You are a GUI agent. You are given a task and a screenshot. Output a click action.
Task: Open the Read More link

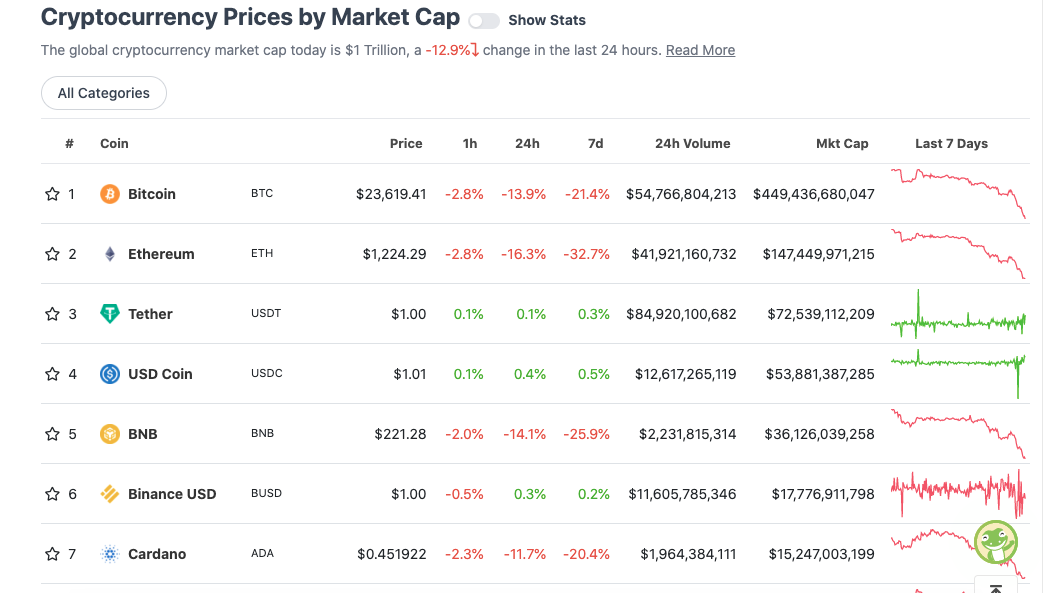(x=700, y=50)
